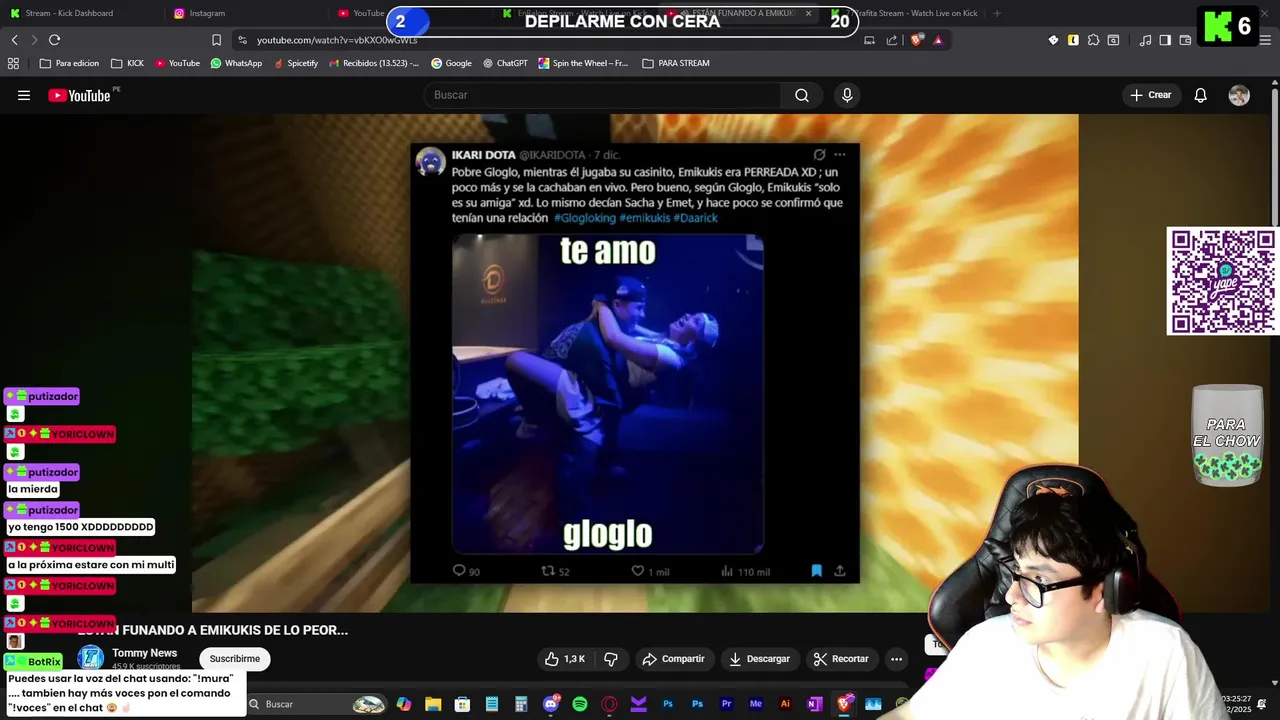1280x720 pixels.
Task: Dislike the video with thumbs-down
Action: [x=610, y=659]
